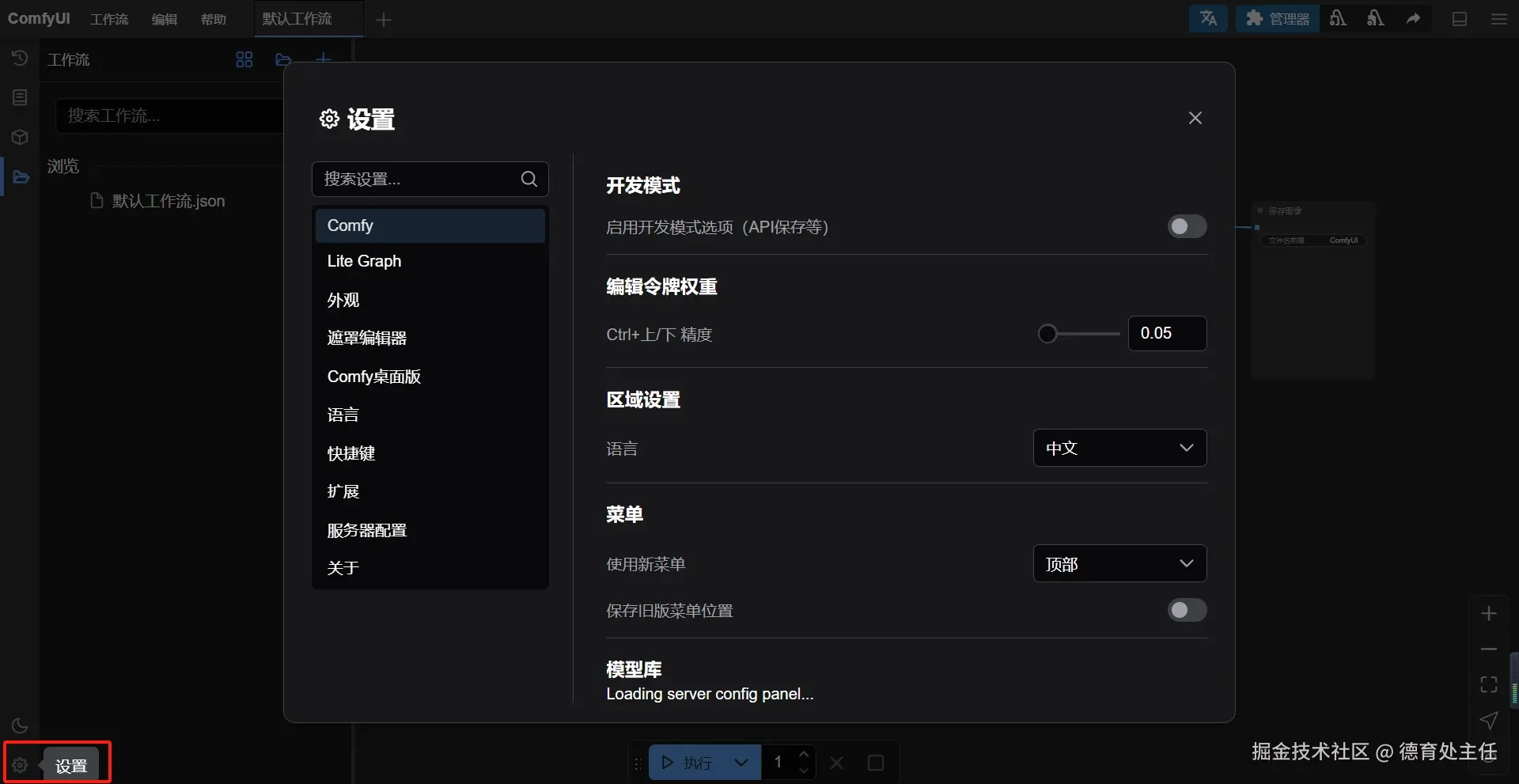Screen dimensions: 1519x784
Task: Click the Ctrl+上/下 精度 slider handle
Action: [1047, 334]
